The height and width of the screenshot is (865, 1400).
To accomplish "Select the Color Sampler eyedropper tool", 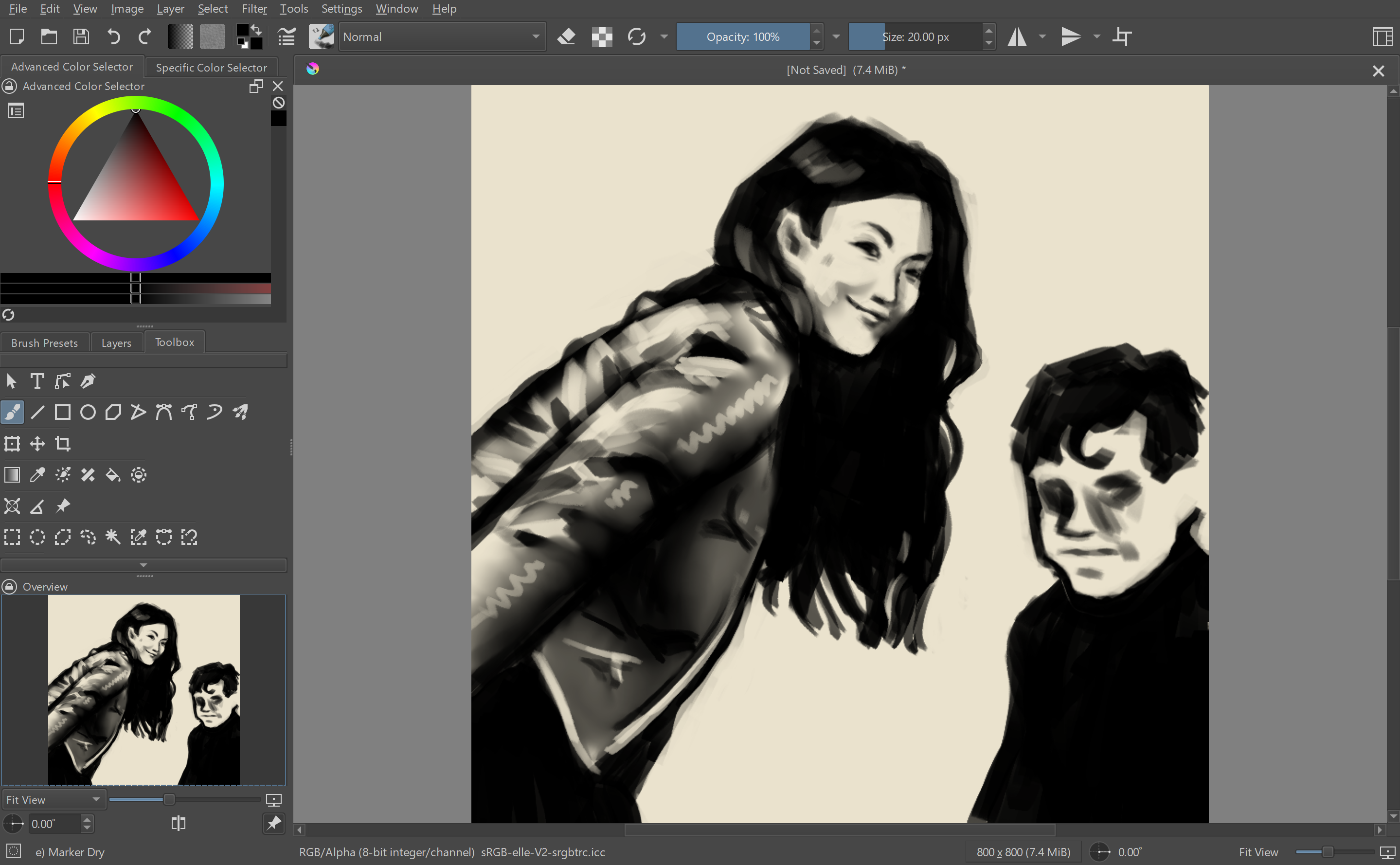I will pyautogui.click(x=38, y=475).
